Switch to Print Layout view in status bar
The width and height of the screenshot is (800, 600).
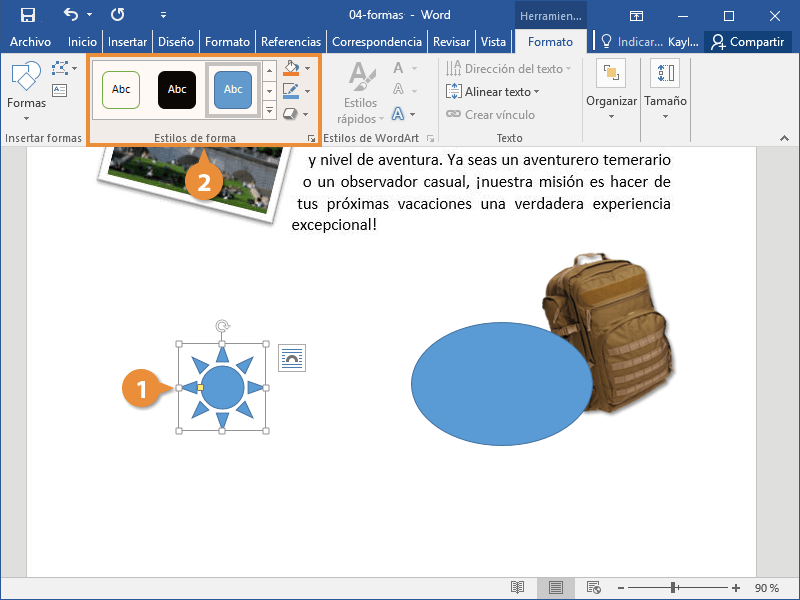point(556,588)
